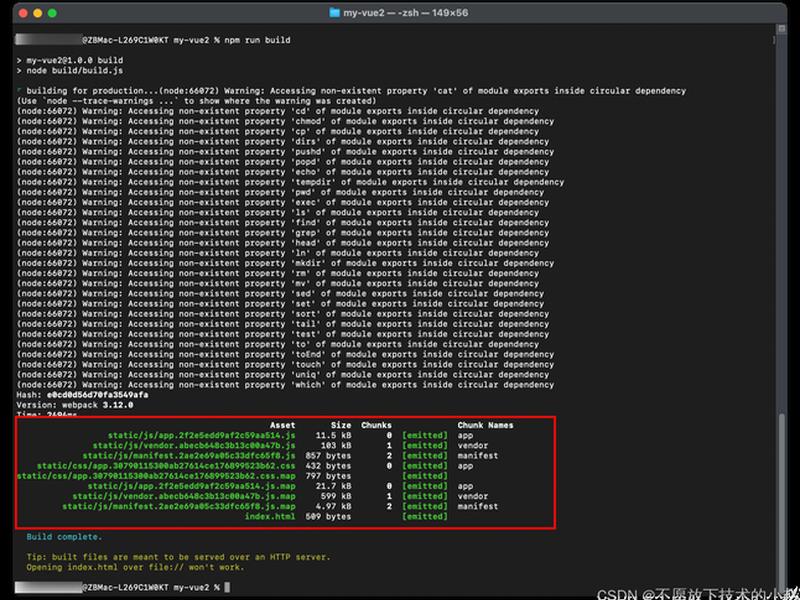This screenshot has height=600, width=800.
Task: Click the 'index.html' asset entry
Action: (x=270, y=517)
